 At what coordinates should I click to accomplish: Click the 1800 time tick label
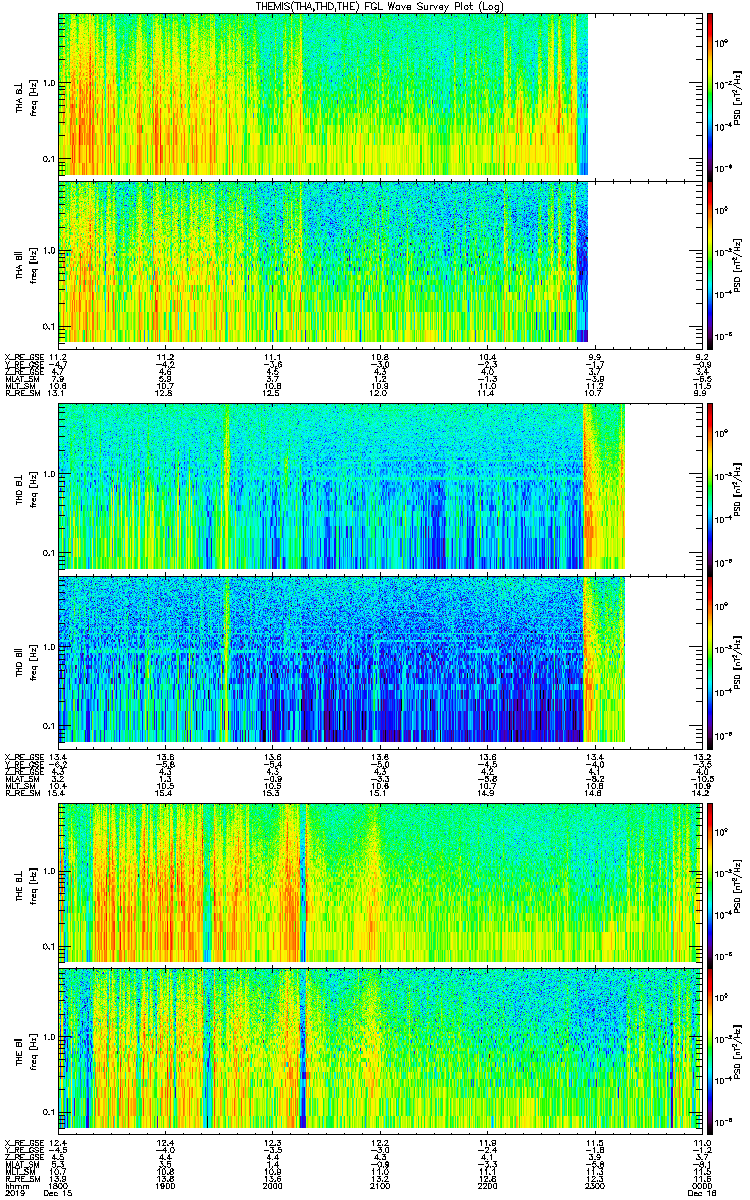point(58,1185)
